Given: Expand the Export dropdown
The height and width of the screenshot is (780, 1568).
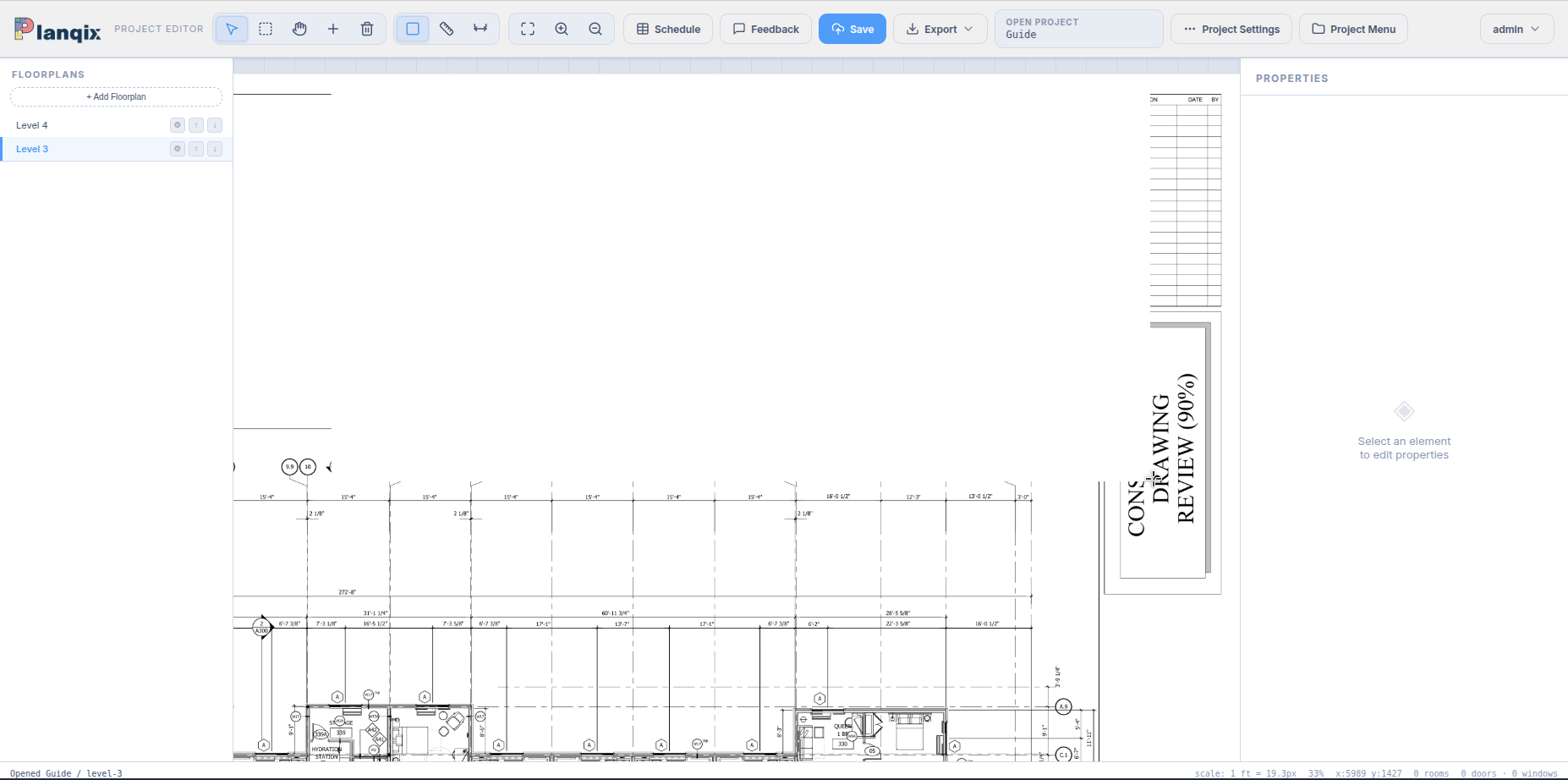Looking at the screenshot, I should tap(940, 29).
